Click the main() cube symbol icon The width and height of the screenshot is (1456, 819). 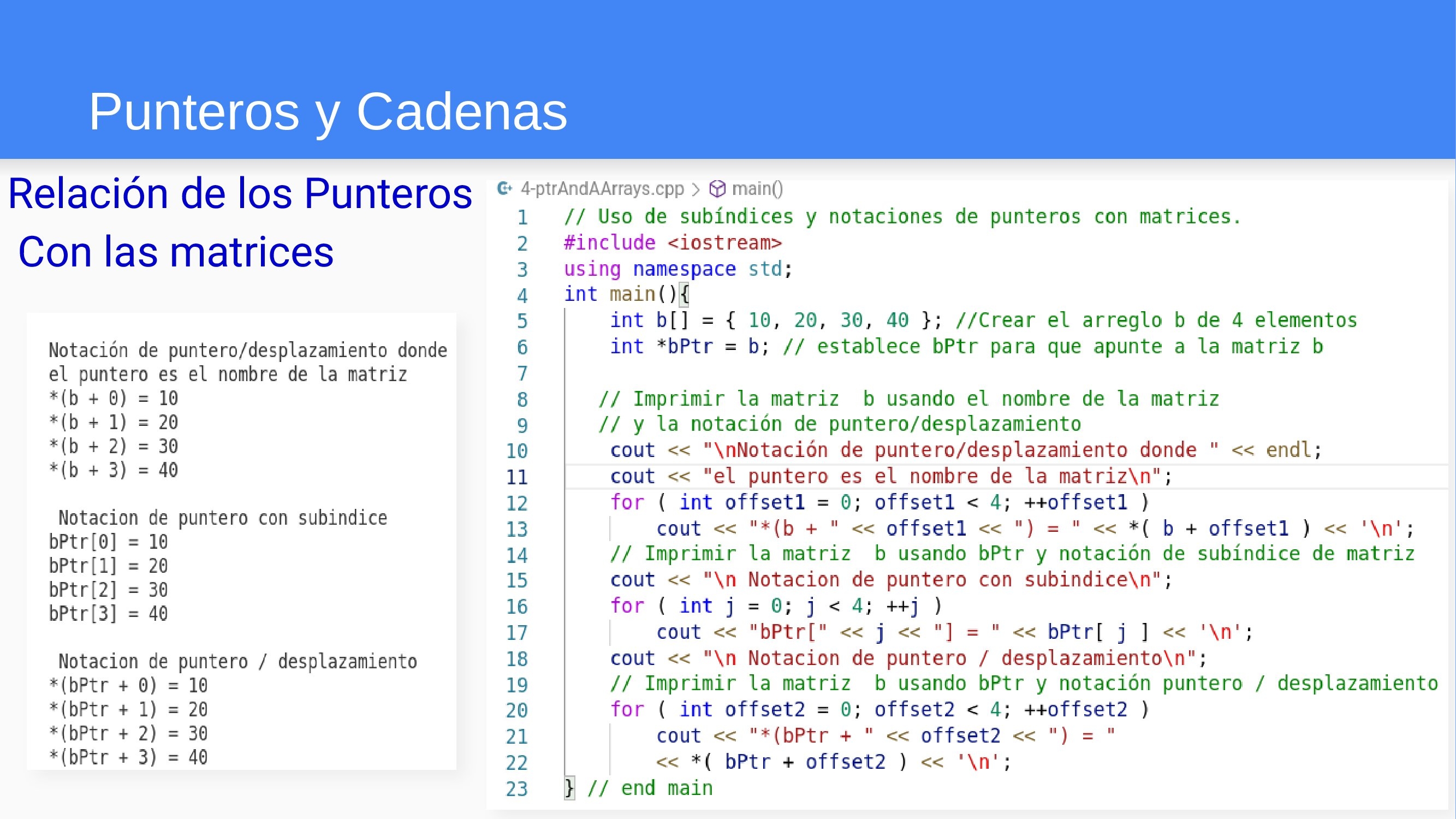click(x=717, y=189)
